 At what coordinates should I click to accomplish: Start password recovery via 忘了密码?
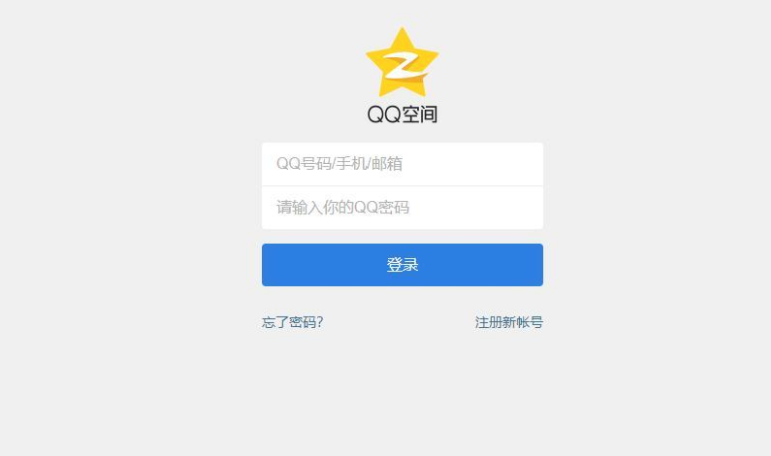(x=293, y=322)
